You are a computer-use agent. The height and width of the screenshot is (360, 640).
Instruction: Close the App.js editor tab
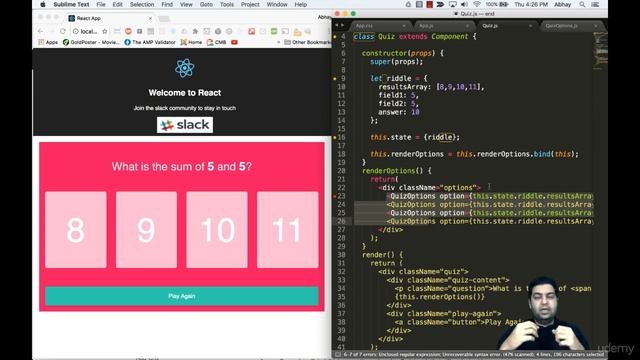[x=467, y=26]
